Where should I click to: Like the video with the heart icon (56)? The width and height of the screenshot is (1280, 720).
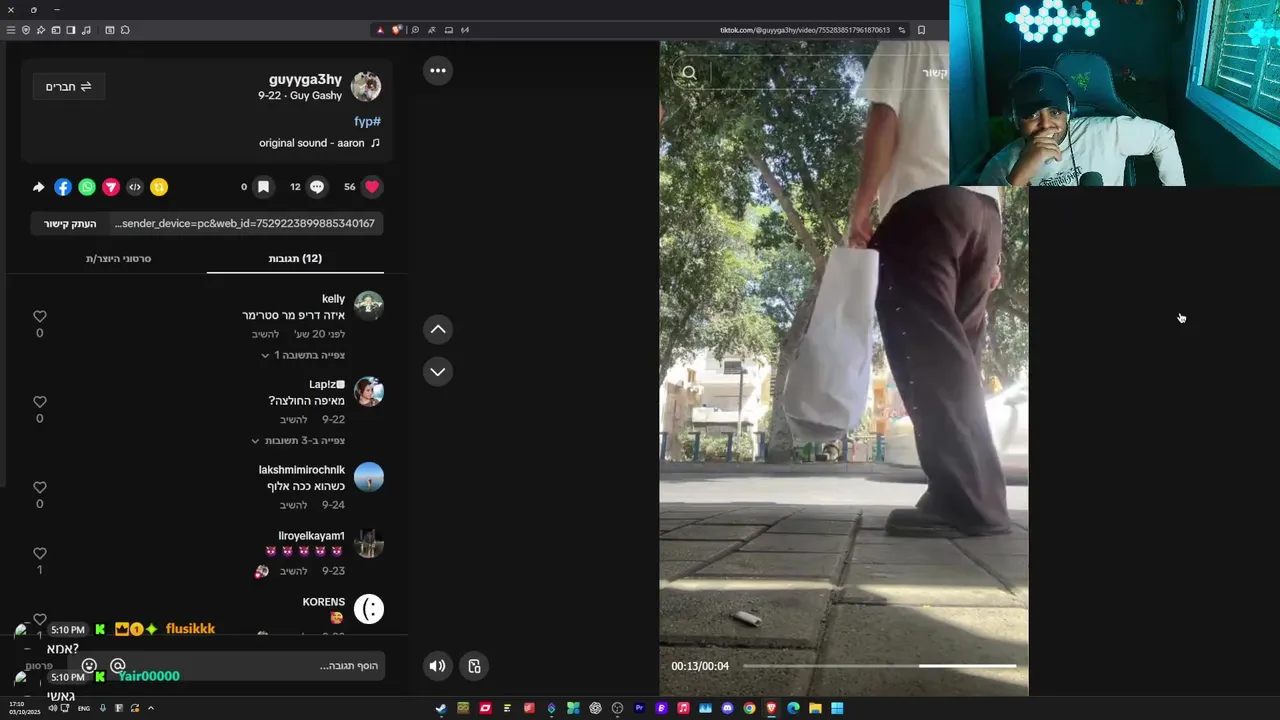coord(372,187)
